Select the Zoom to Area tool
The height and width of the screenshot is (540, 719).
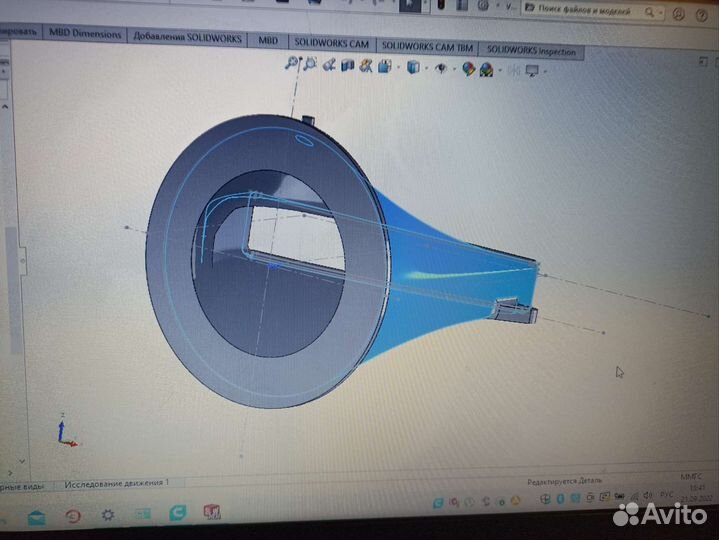311,65
